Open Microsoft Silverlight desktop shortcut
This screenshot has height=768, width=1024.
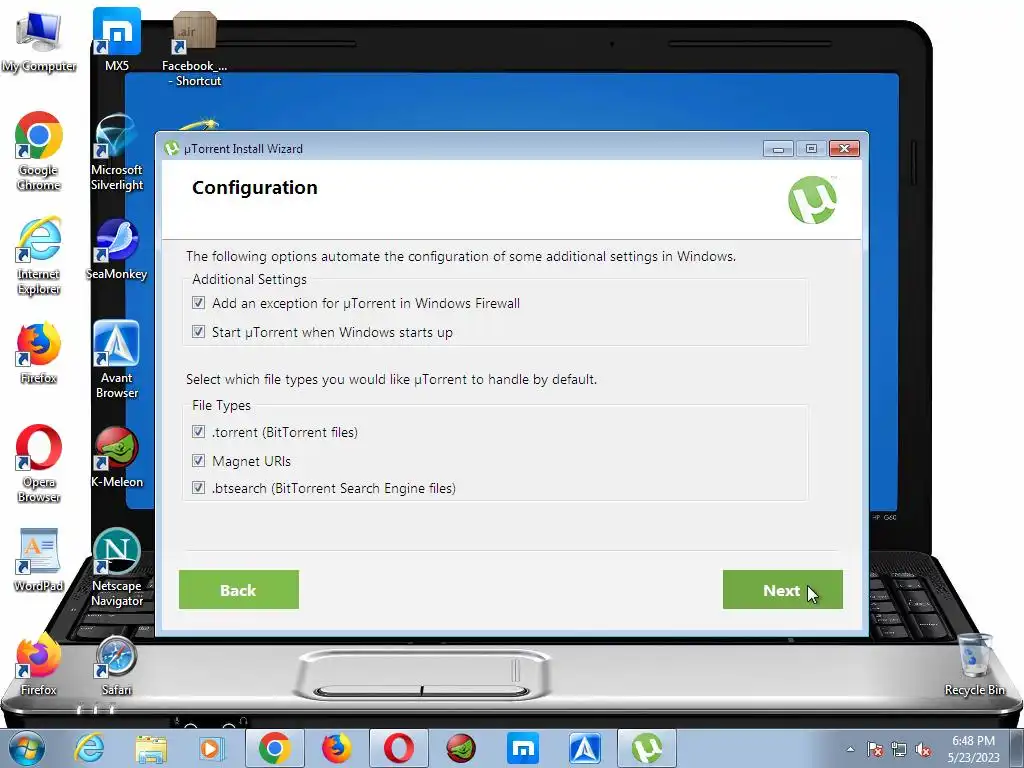(x=117, y=152)
